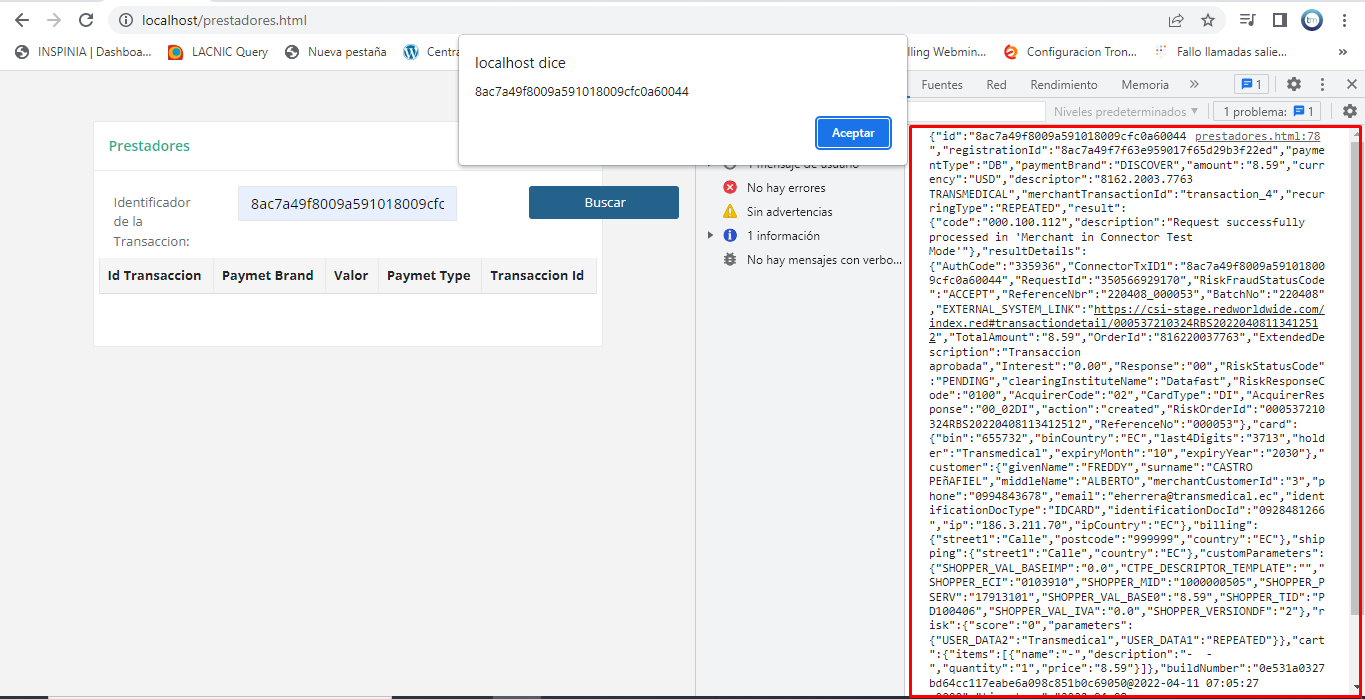Switch to the Red tab in DevTools
This screenshot has height=699, width=1365.
coord(996,85)
